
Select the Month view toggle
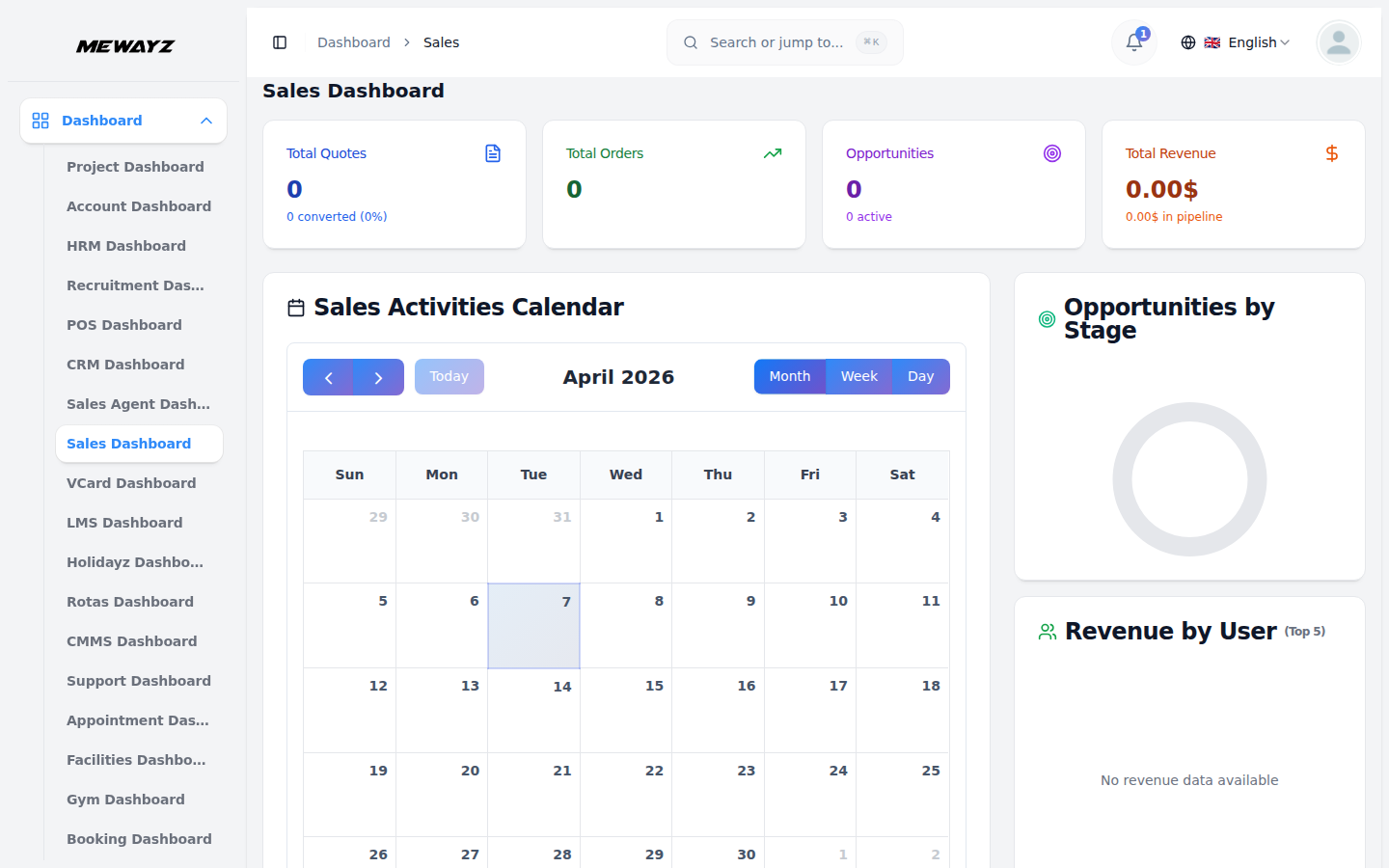(x=790, y=376)
